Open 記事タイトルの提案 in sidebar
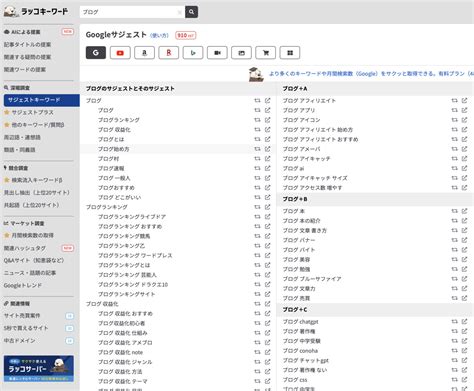 click(27, 44)
